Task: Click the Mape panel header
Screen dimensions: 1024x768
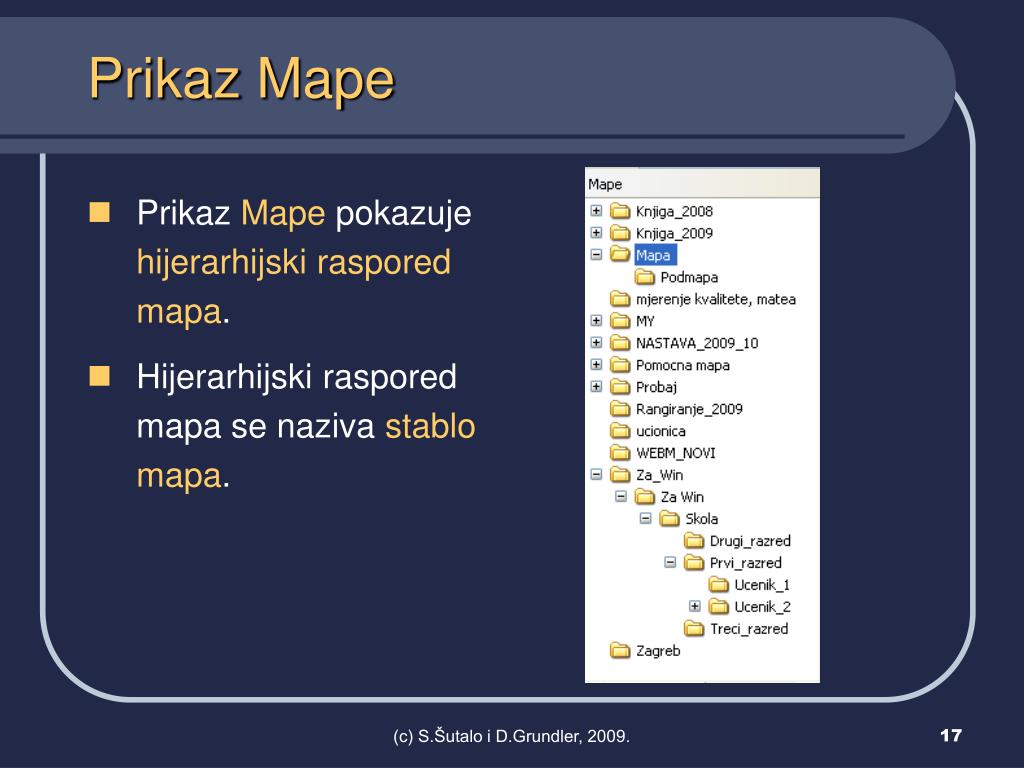Action: (x=702, y=184)
